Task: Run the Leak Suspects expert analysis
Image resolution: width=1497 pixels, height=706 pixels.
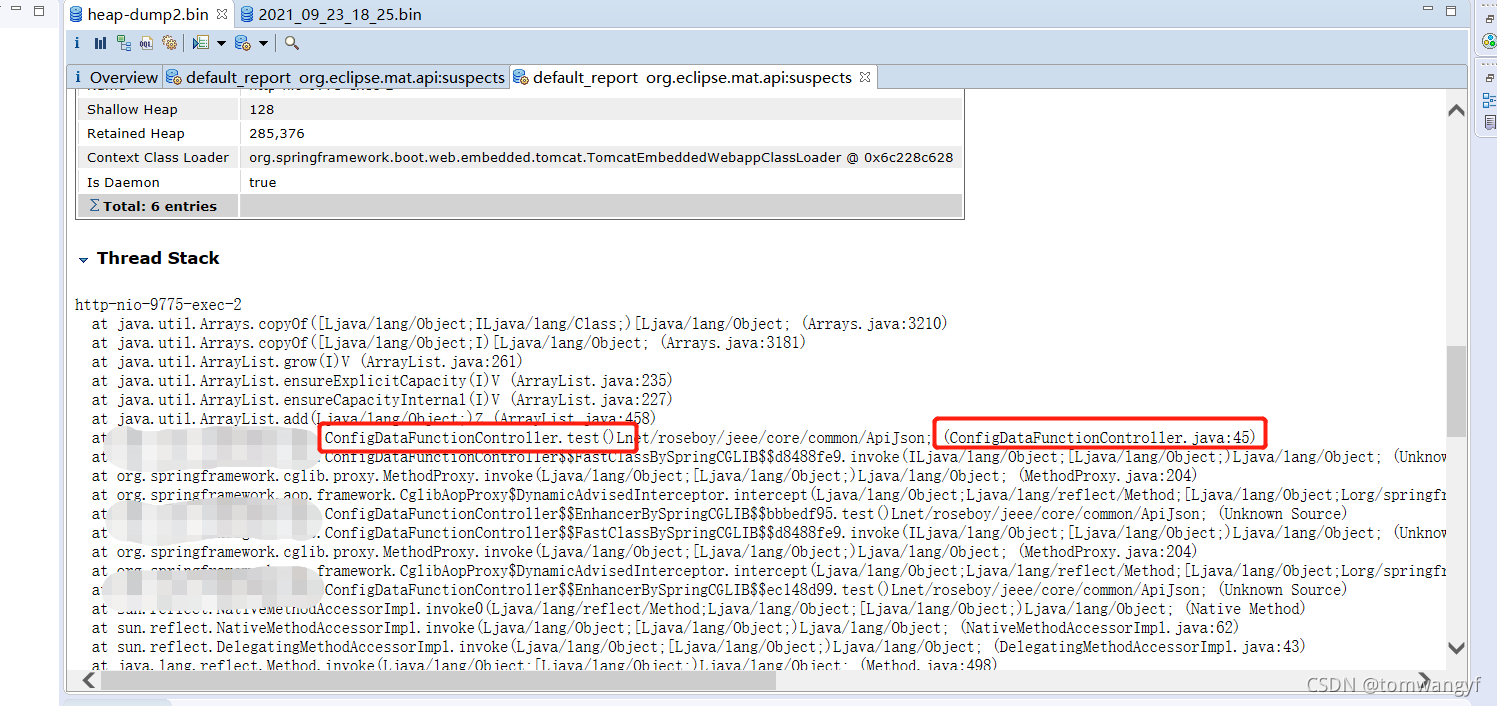Action: (169, 43)
